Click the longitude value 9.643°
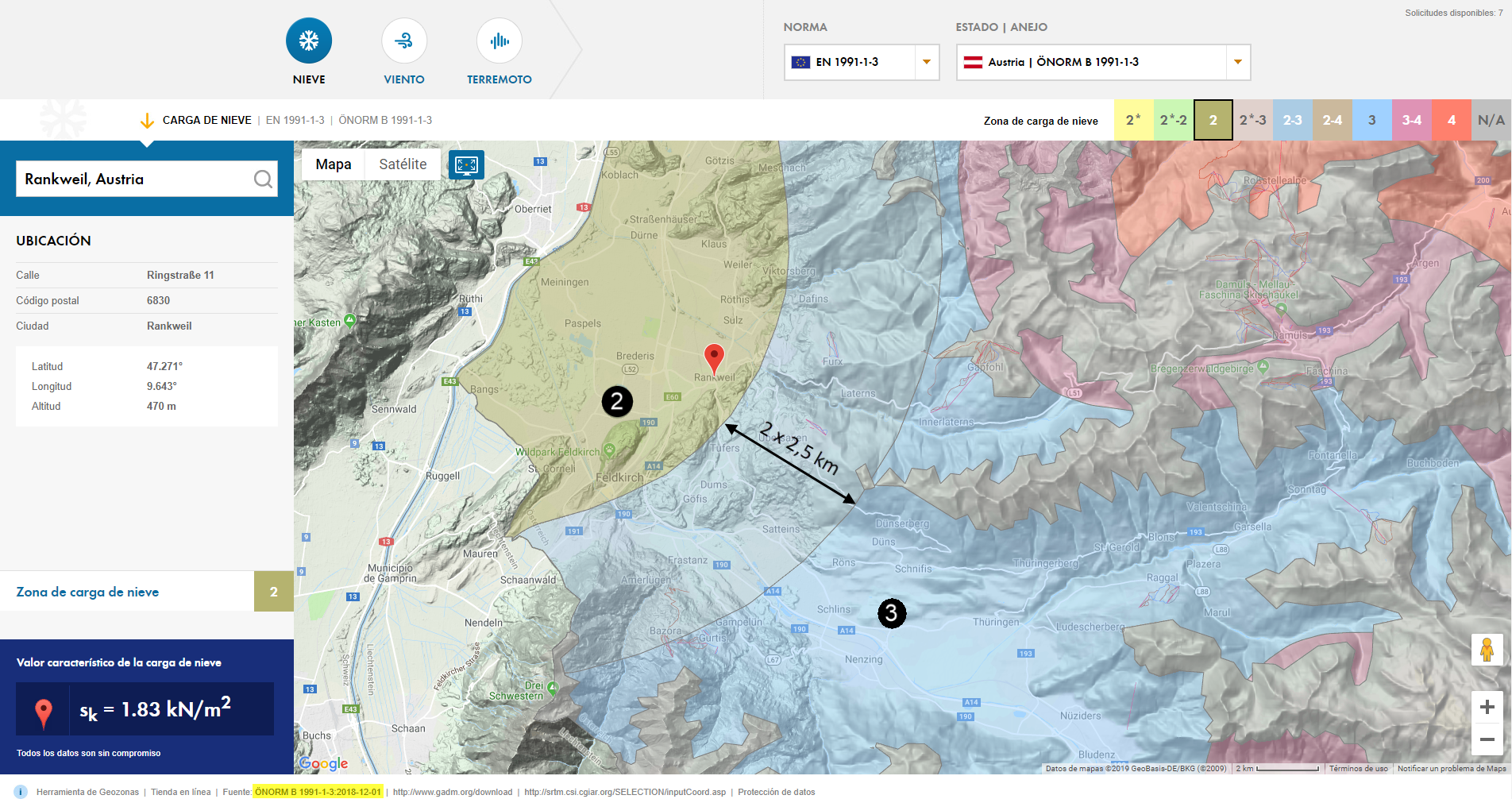Screen dimensions: 1512x799 162,386
